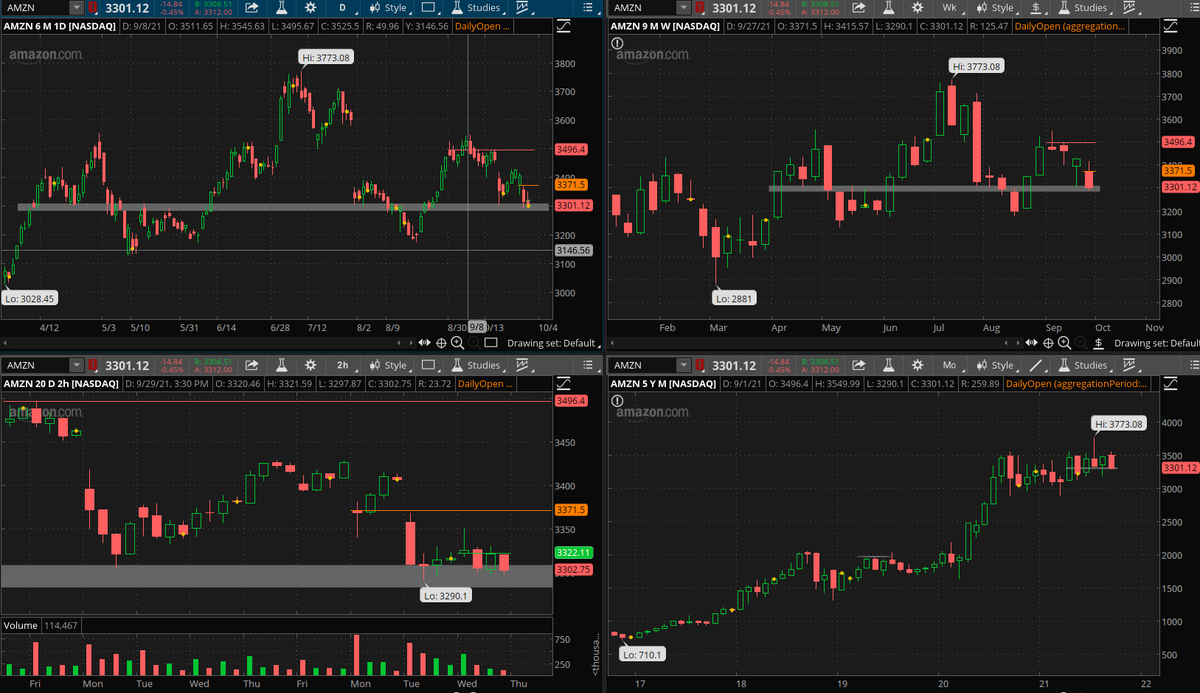Screen dimensions: 1200x693
Task: Open symbol dropdown arrow on daily chart
Action: 76,8
